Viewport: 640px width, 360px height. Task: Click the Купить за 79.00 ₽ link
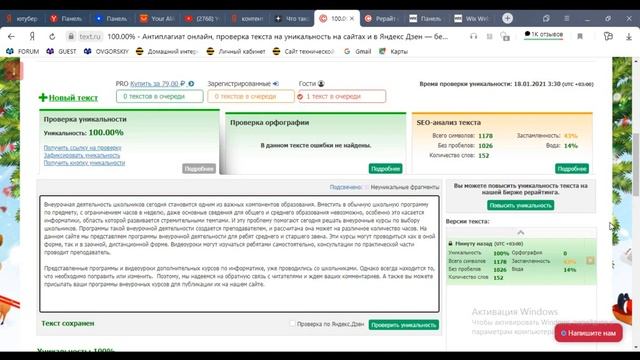point(157,84)
